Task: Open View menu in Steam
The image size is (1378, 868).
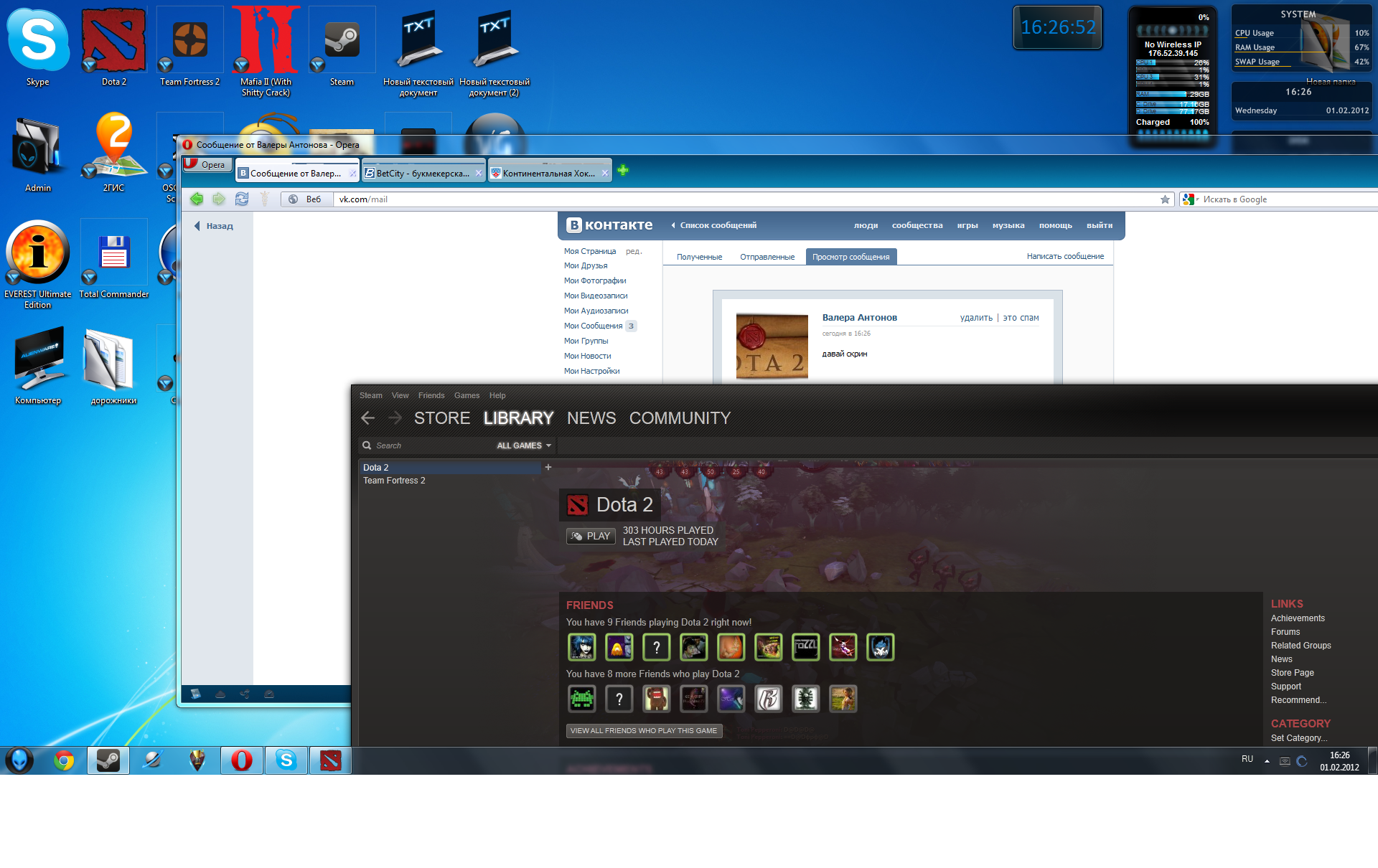Action: [400, 395]
